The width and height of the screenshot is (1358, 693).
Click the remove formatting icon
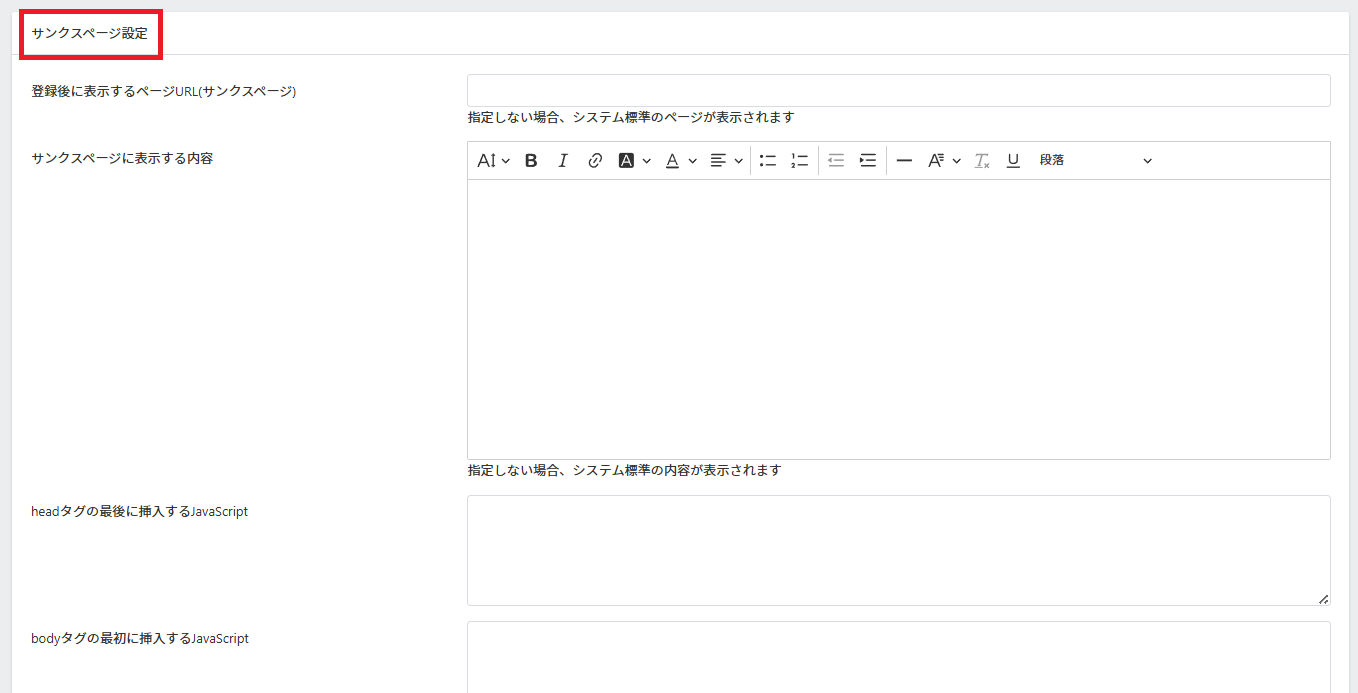(x=982, y=161)
